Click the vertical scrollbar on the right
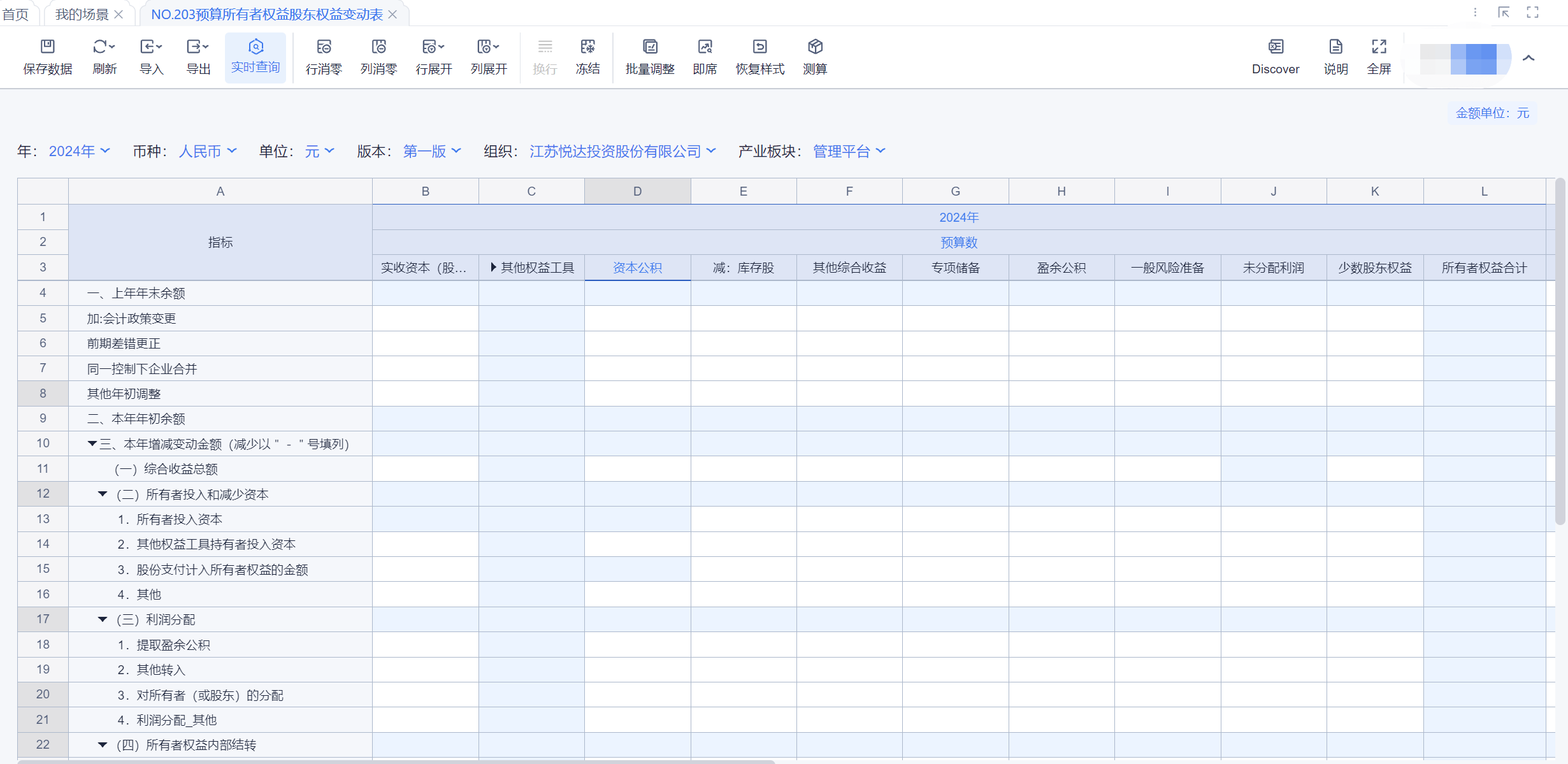Screen dimensions: 1568x764 1560,350
